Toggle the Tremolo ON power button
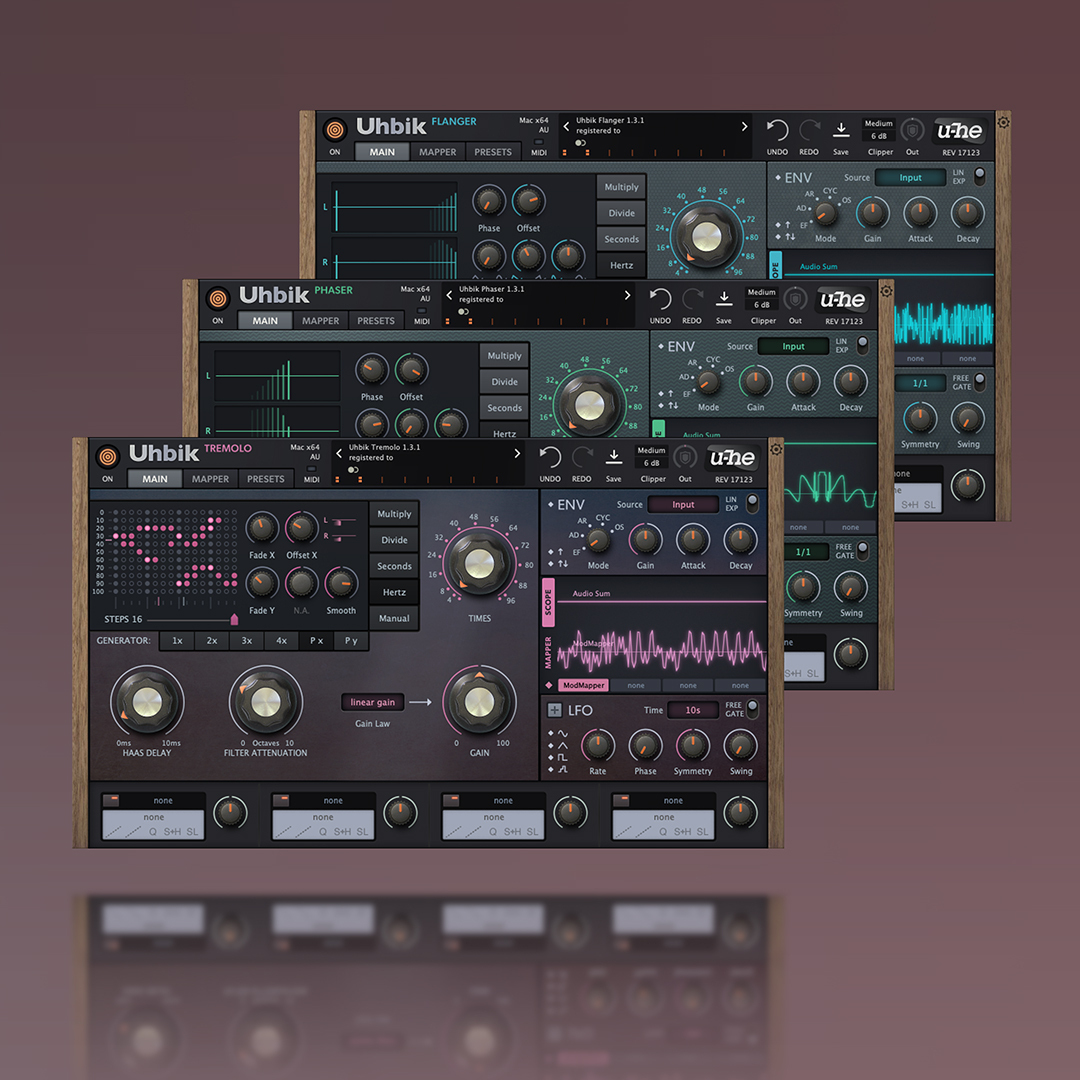The image size is (1080, 1080). coord(107,457)
